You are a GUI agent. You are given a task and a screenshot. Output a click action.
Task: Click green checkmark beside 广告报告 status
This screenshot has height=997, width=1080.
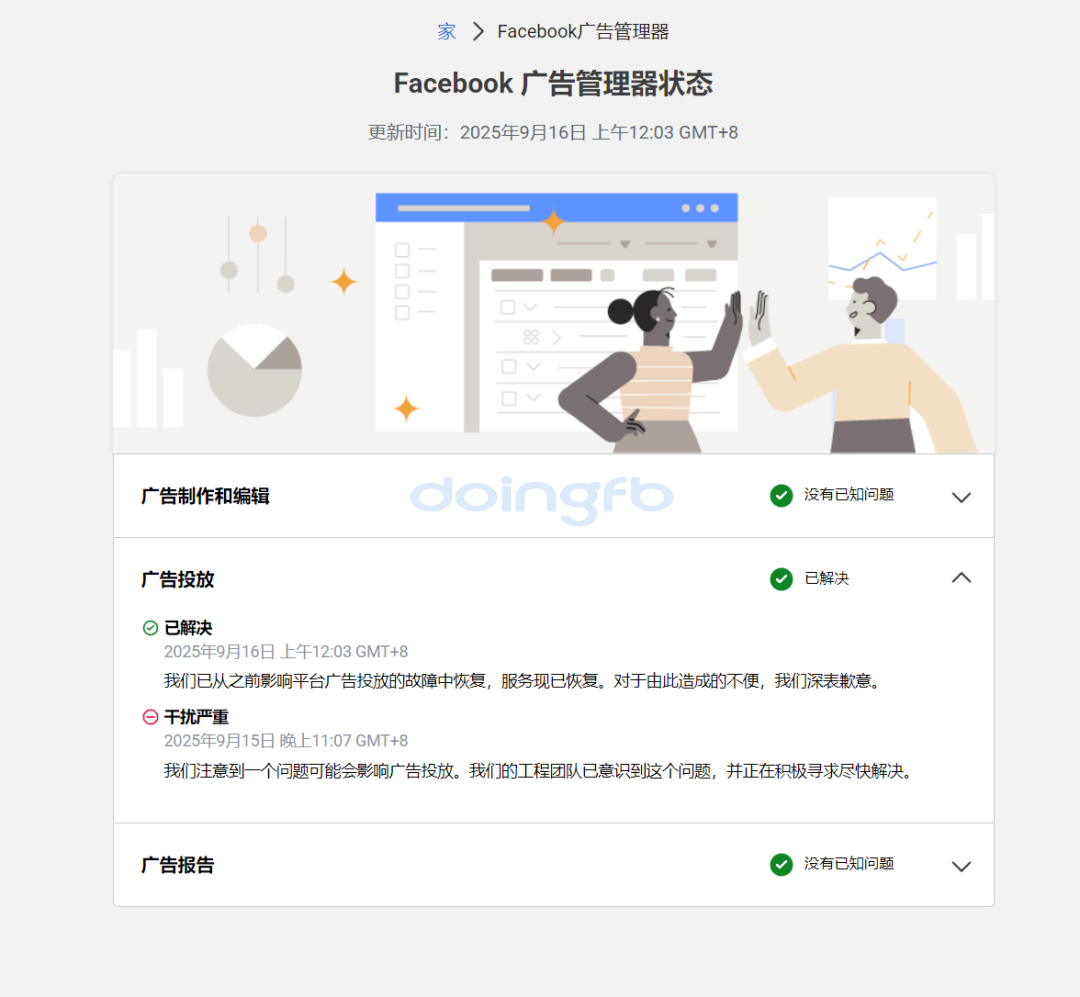pyautogui.click(x=781, y=864)
